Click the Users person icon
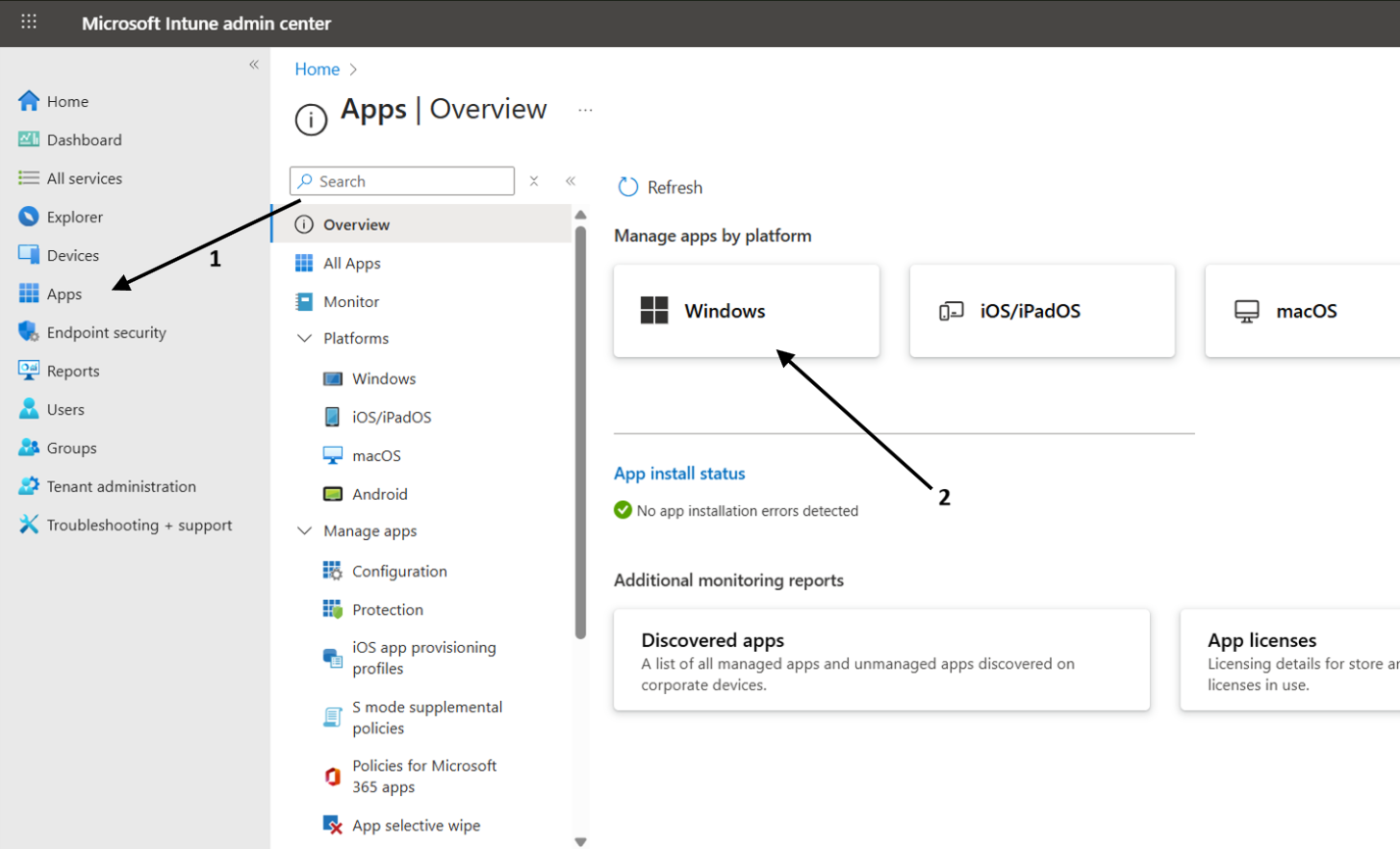 coord(29,409)
